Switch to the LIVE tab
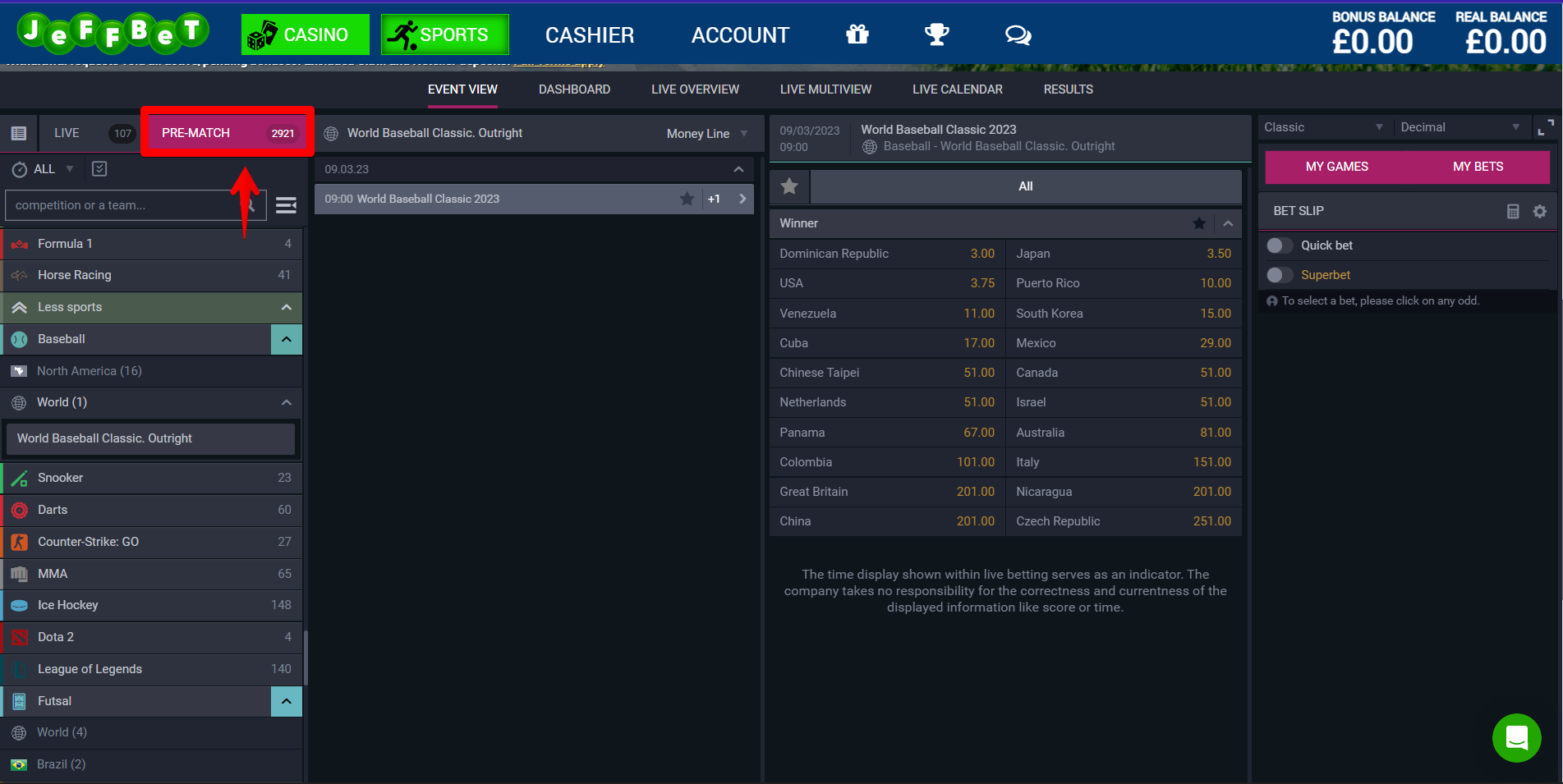The width and height of the screenshot is (1563, 784). [x=89, y=133]
